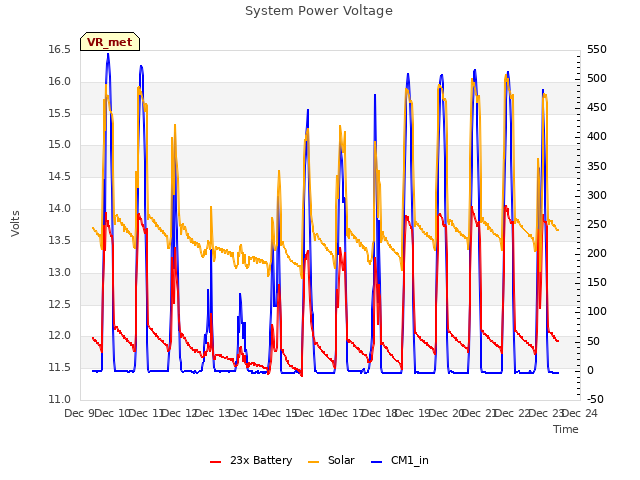Click the 13.0 left axis tick label

click(59, 272)
